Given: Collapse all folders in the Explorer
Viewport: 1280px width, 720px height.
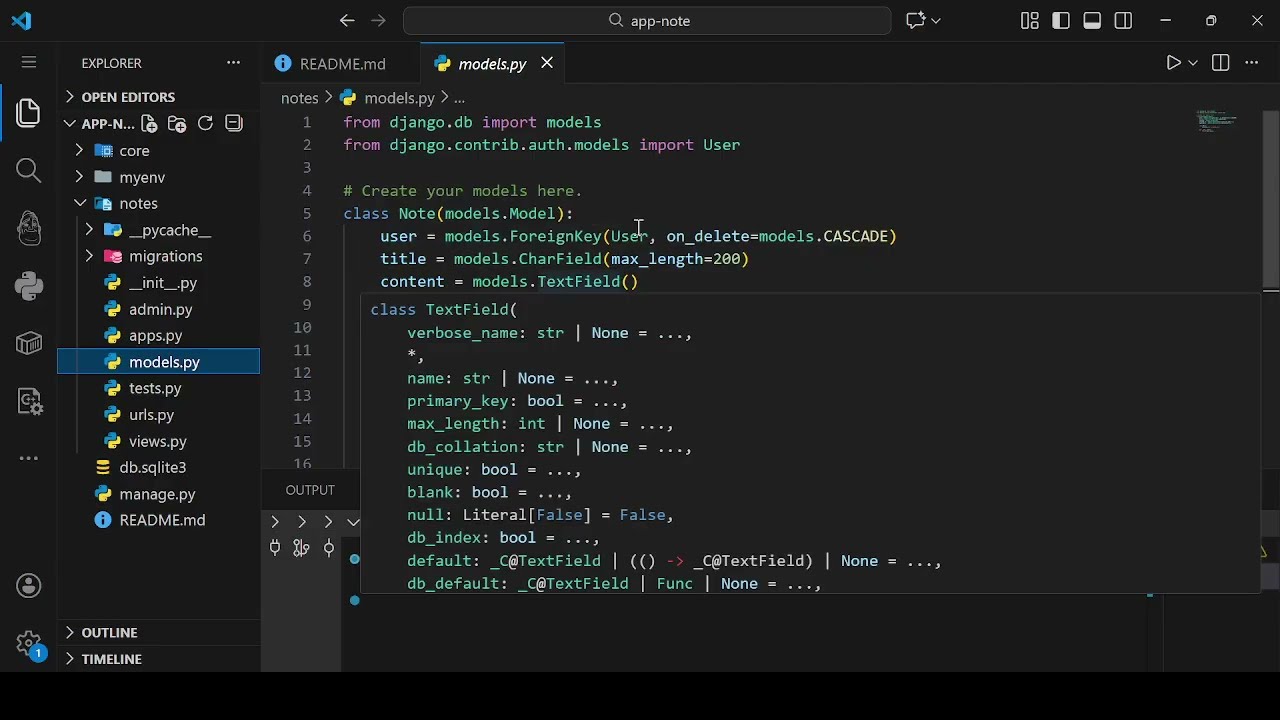Looking at the screenshot, I should click(234, 123).
